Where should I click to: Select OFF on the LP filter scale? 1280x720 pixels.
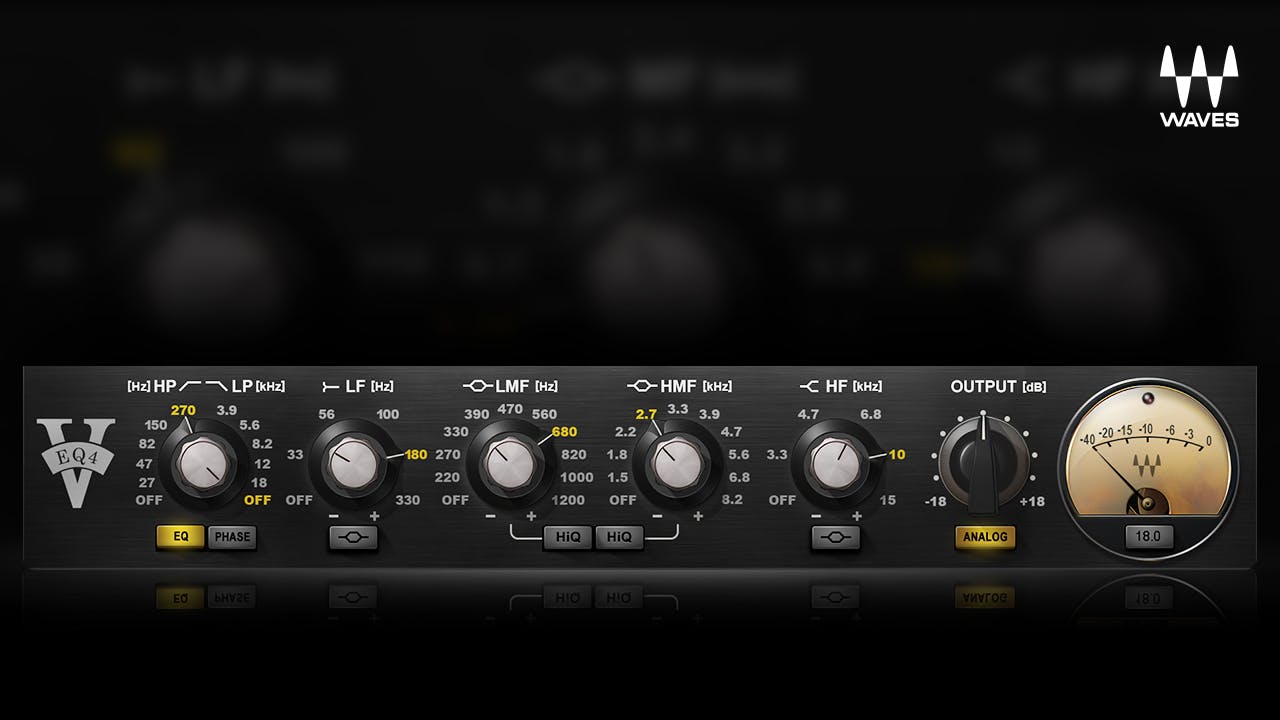click(x=257, y=500)
